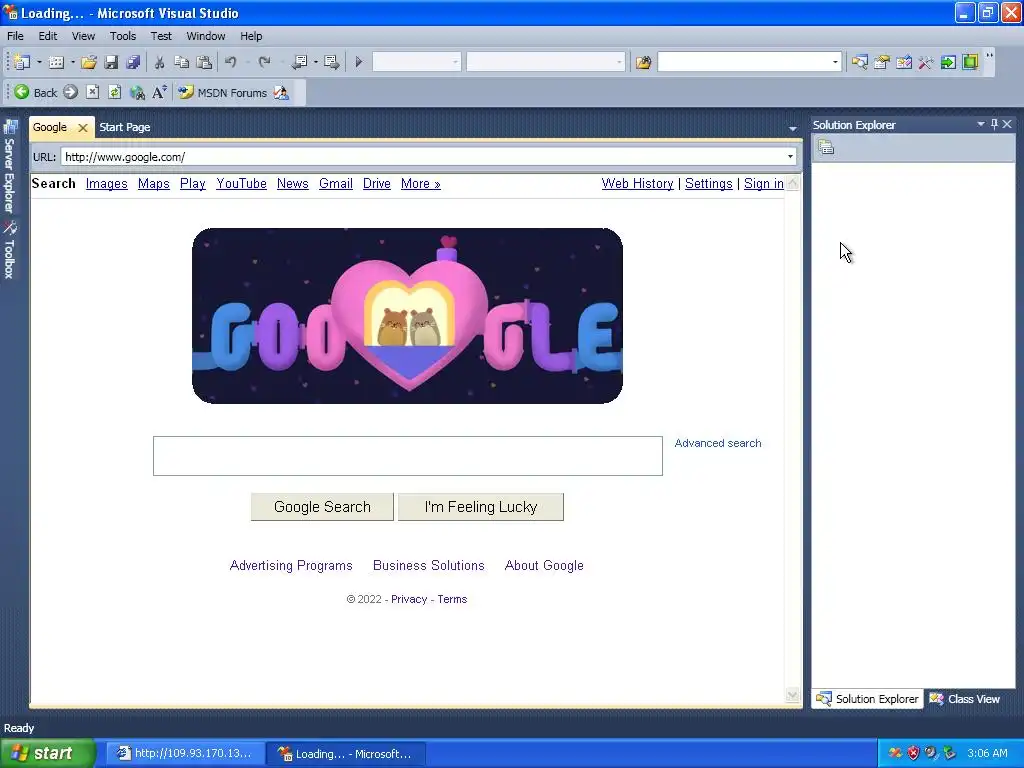
Task: Click MSDN Forums toolbar button
Action: (223, 92)
